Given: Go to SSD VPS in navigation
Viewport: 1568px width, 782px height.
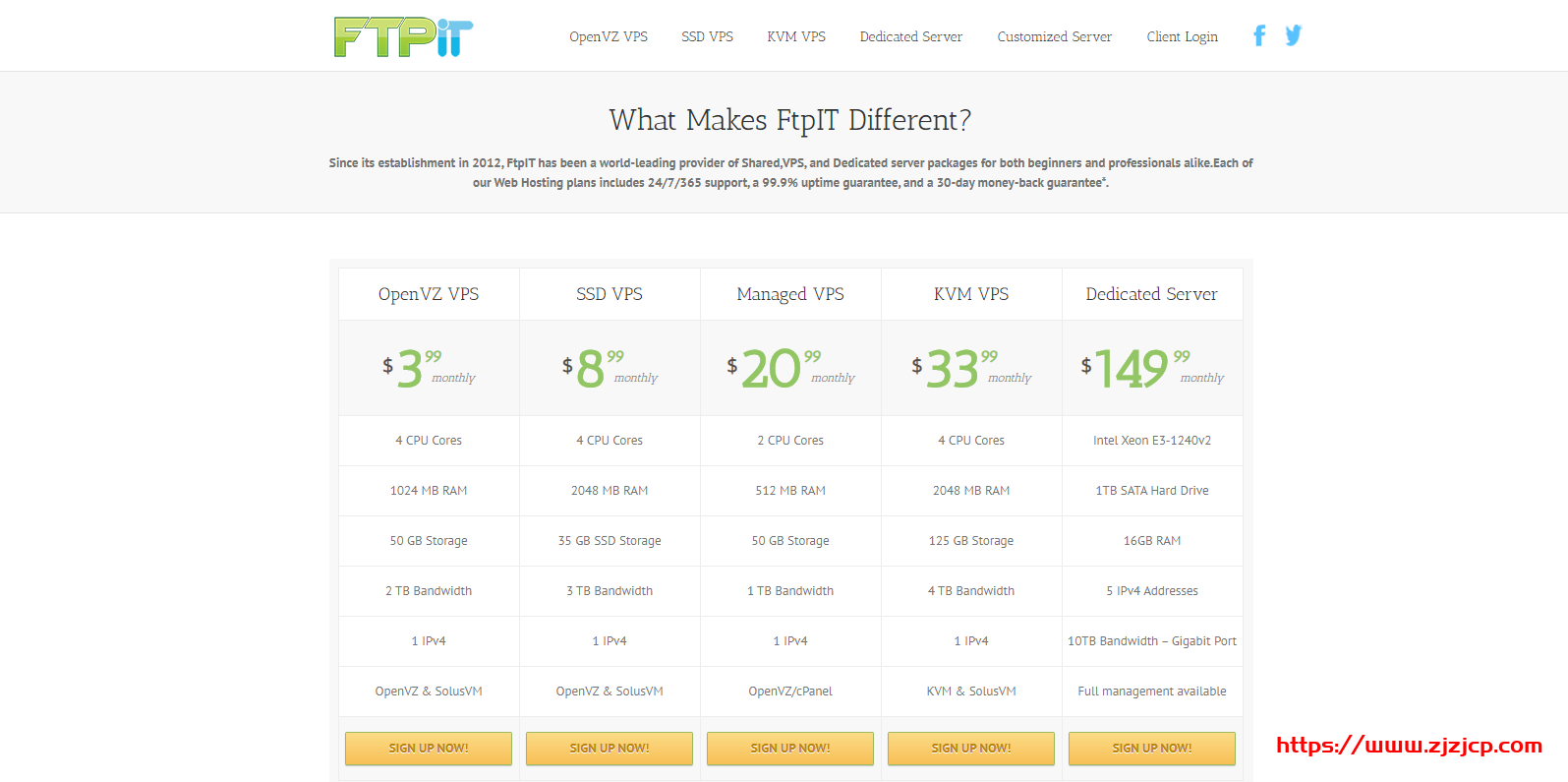Looking at the screenshot, I should tap(708, 36).
